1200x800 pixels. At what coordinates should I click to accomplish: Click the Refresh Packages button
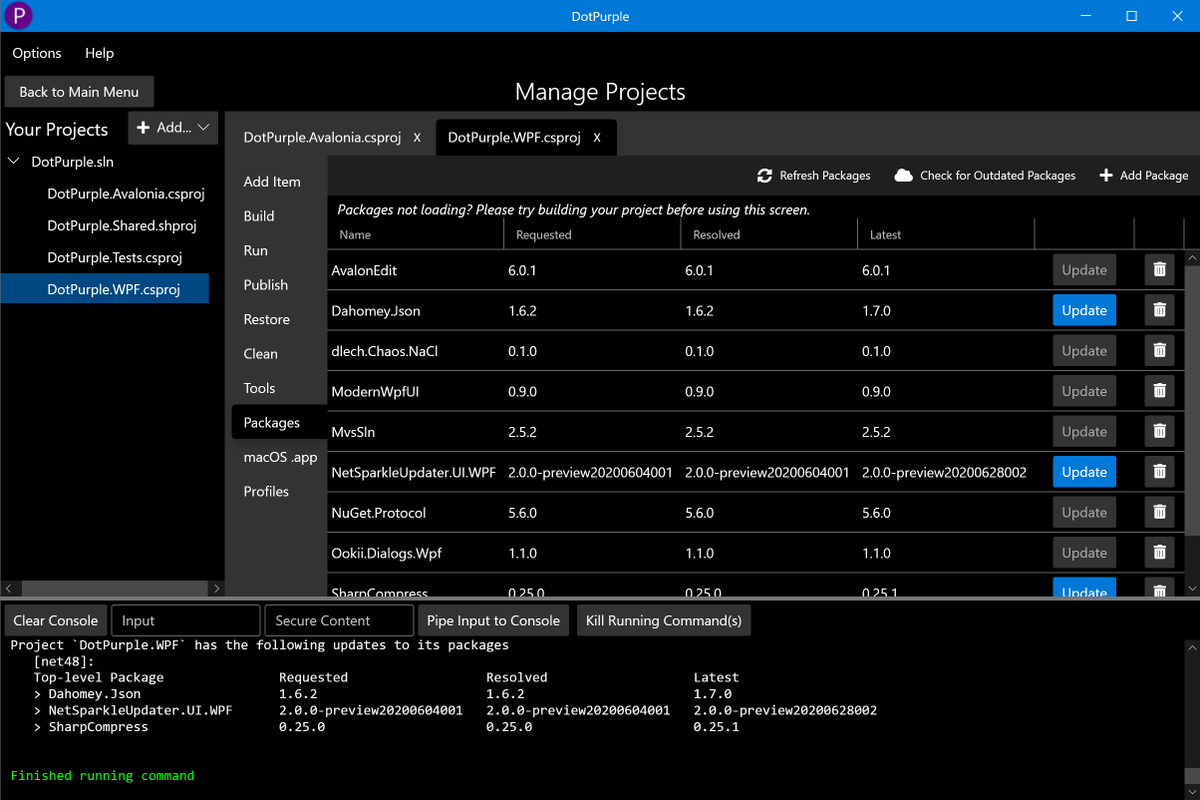[813, 175]
